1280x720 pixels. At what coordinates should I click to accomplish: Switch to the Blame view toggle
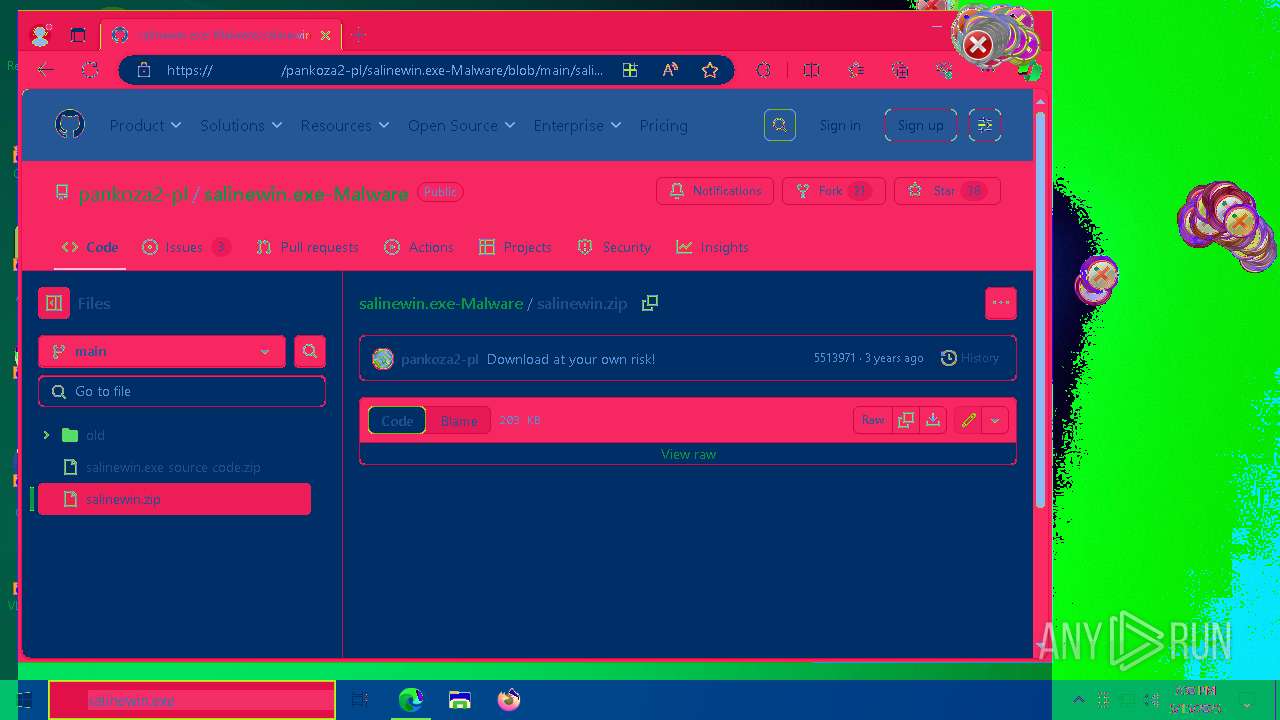pos(459,421)
